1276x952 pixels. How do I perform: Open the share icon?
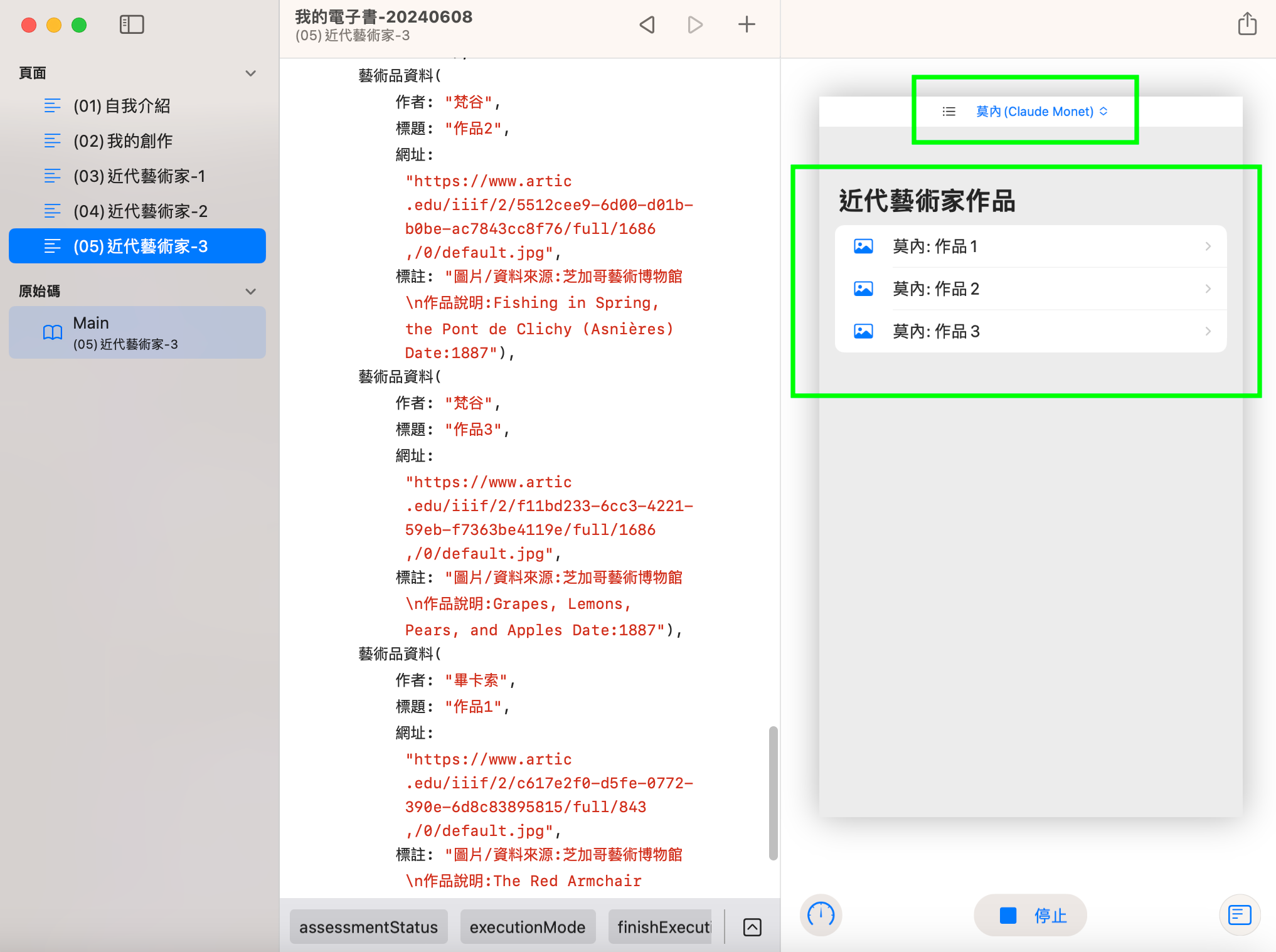click(x=1247, y=25)
